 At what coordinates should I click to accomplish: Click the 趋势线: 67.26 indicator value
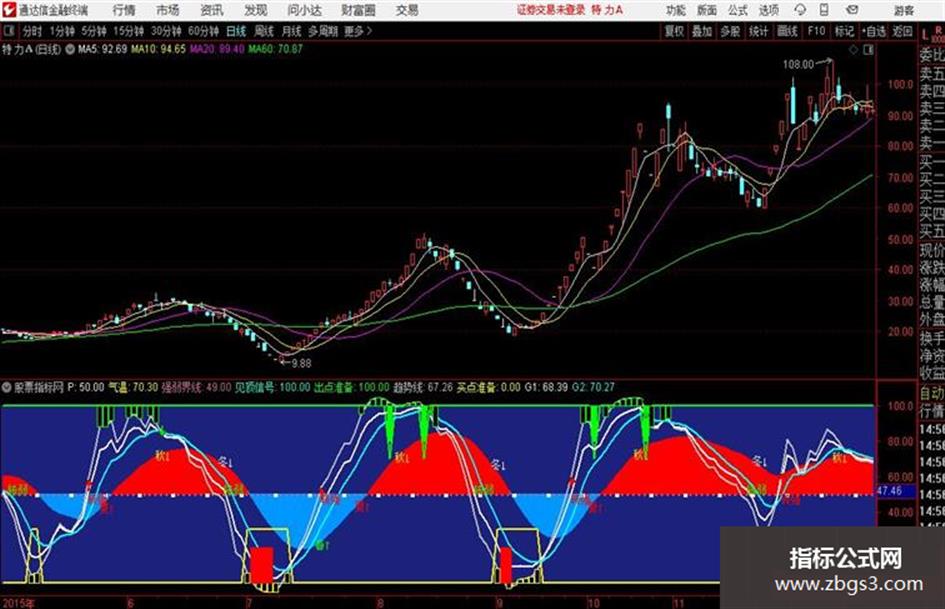tap(422, 387)
